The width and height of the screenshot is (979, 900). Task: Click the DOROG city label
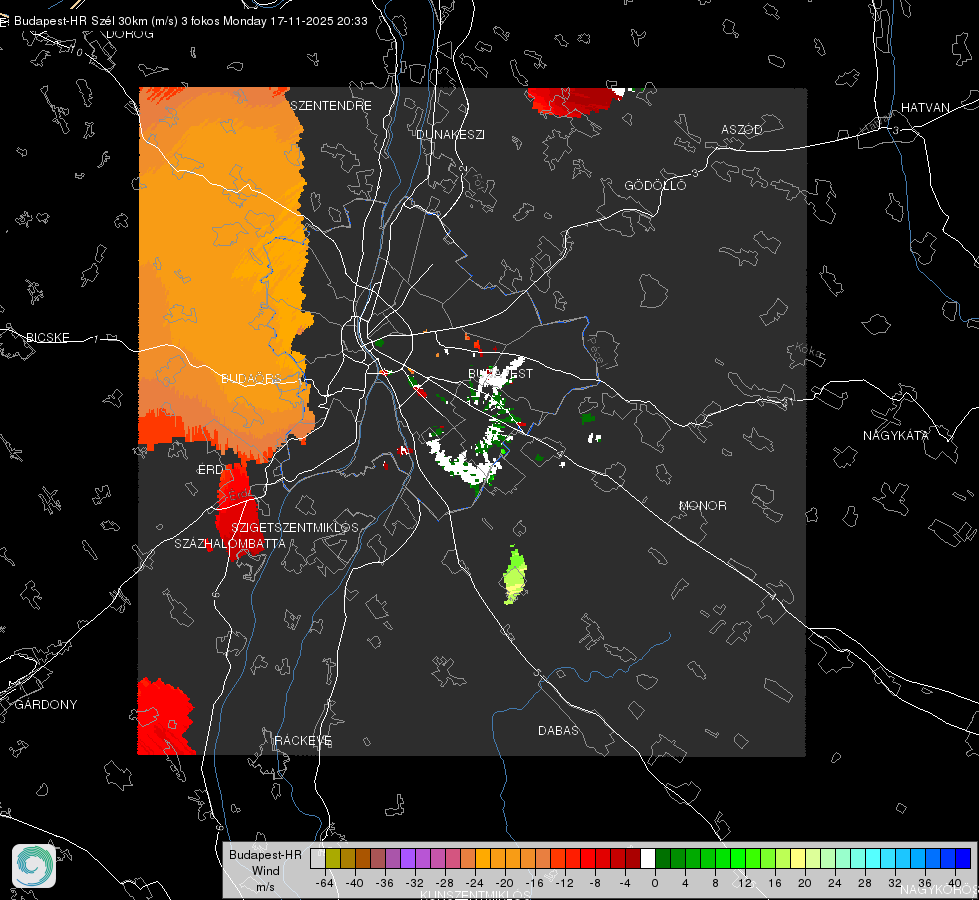(x=130, y=34)
